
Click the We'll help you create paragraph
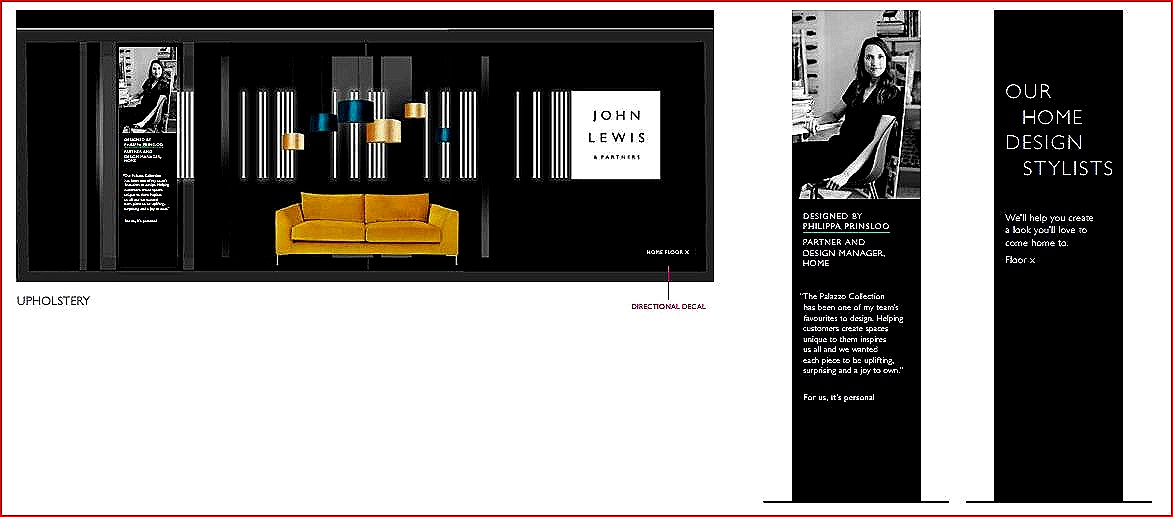click(1049, 230)
